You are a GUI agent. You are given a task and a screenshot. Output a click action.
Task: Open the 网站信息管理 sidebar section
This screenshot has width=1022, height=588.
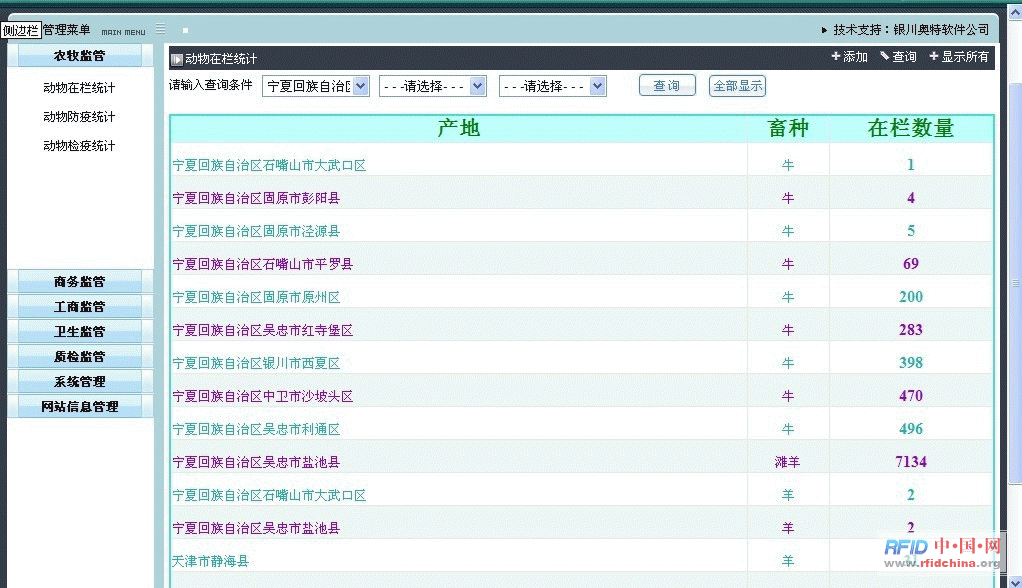(80, 407)
